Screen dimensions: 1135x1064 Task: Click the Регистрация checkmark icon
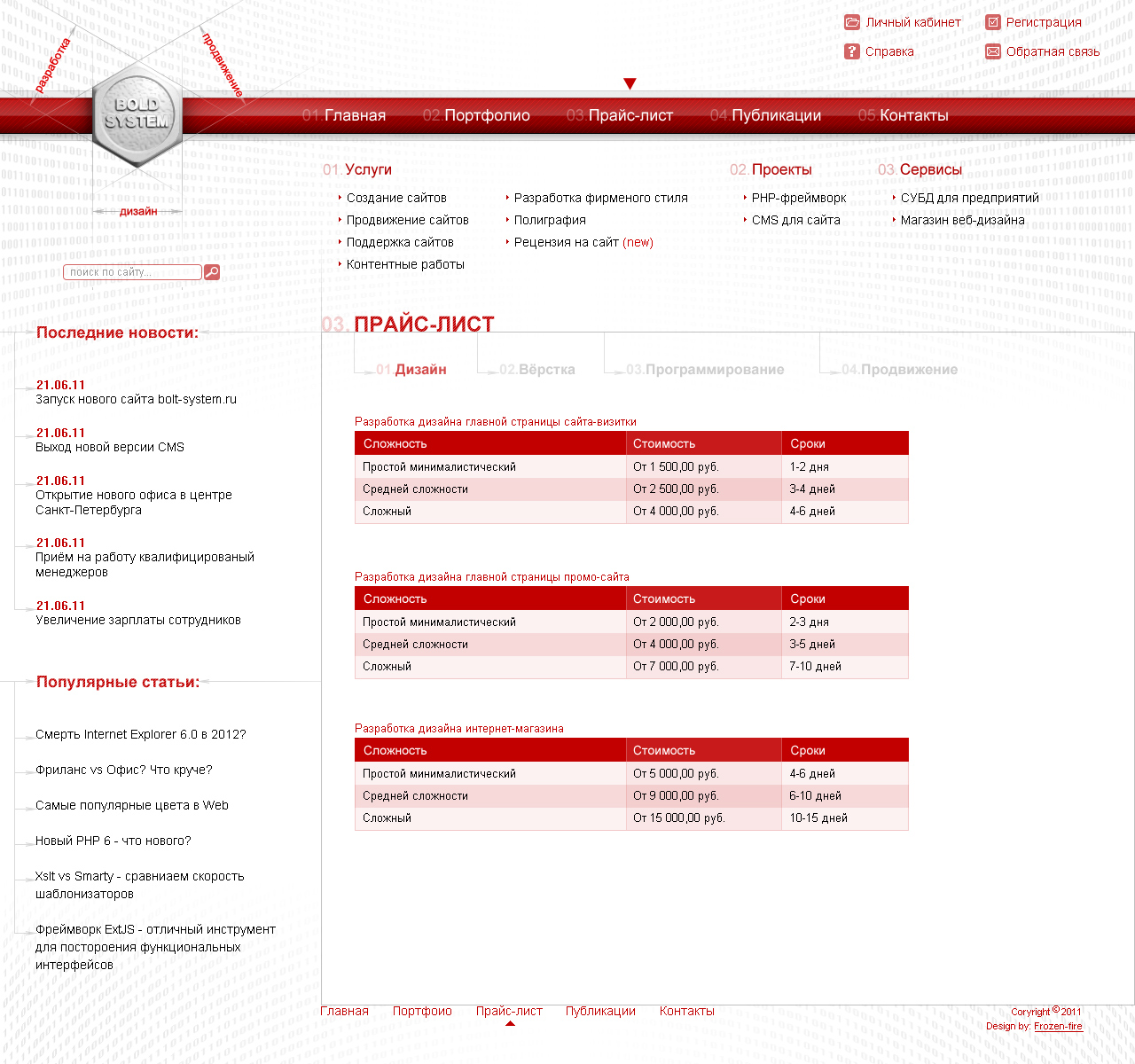993,22
